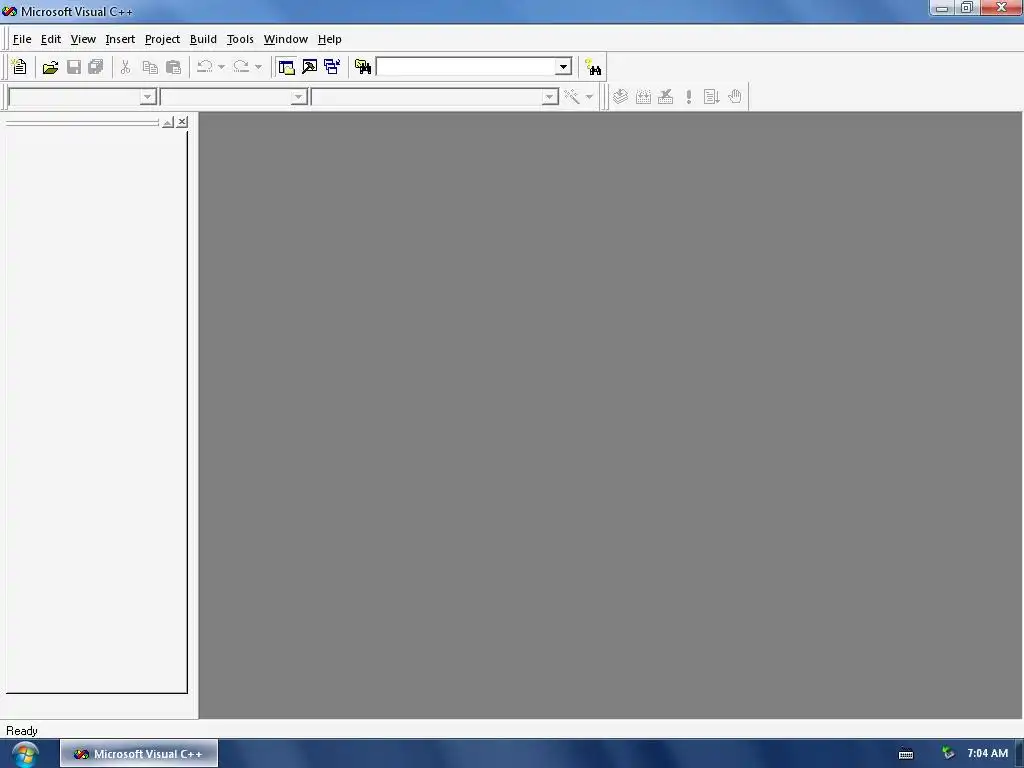This screenshot has height=768, width=1024.
Task: Click the Compile icon in build toolbar
Action: 620,97
